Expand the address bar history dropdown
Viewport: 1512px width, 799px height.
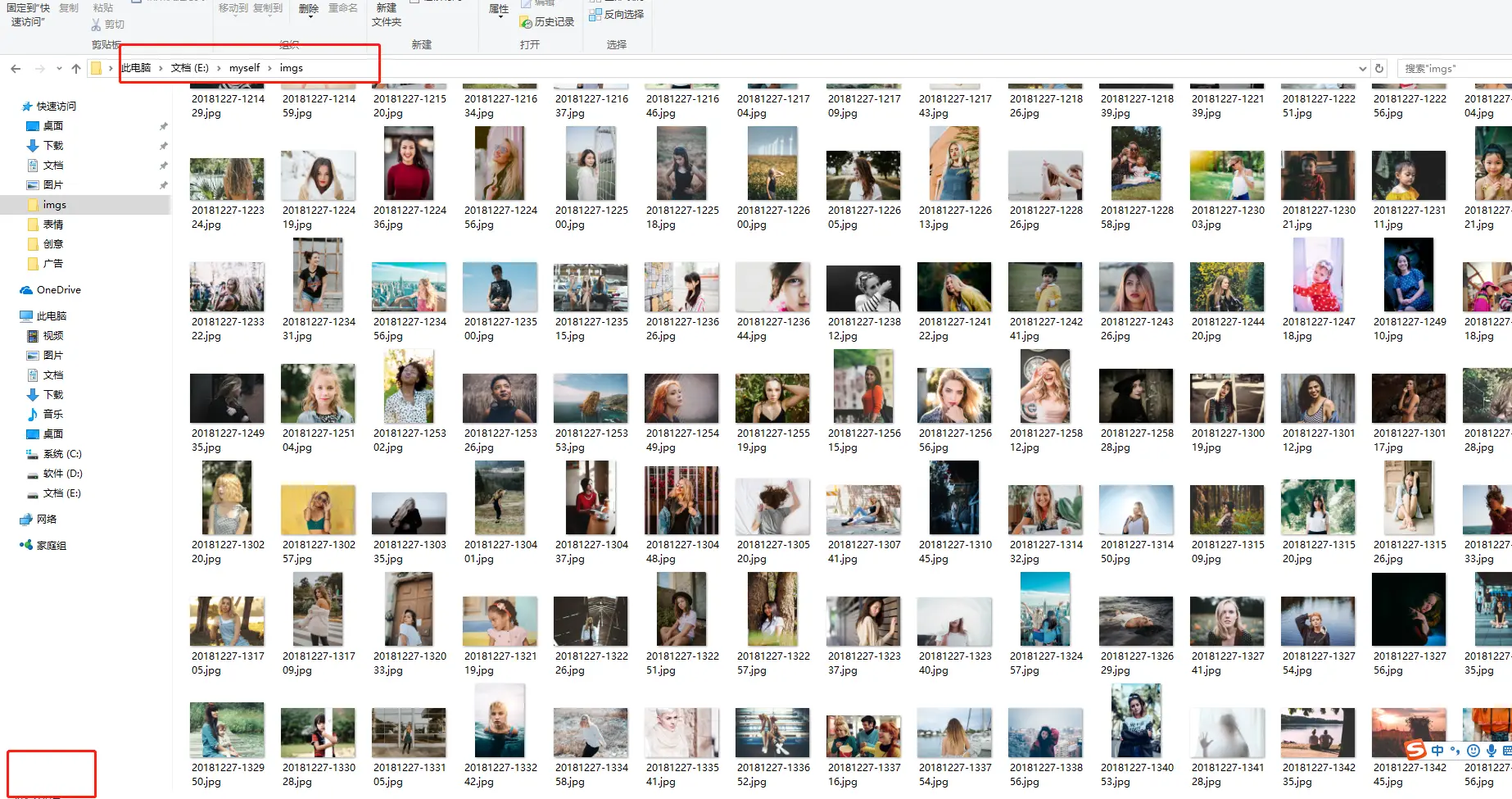click(1362, 69)
